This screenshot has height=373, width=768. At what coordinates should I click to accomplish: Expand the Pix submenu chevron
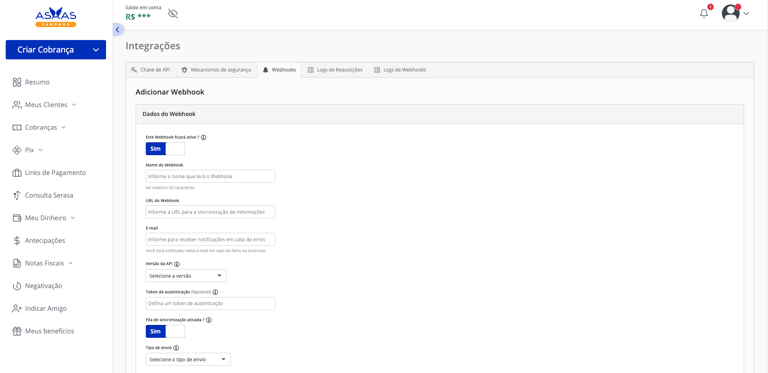41,150
